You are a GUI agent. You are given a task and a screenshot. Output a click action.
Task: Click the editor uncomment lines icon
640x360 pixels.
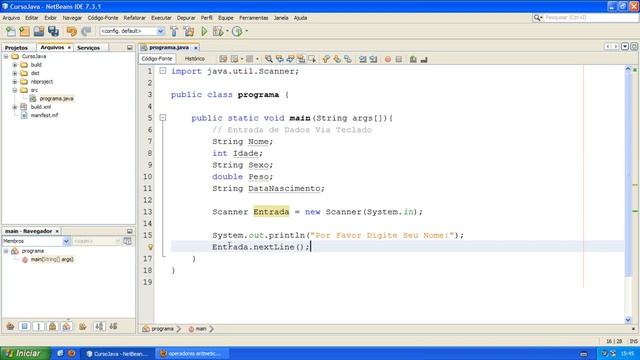tap(424, 59)
